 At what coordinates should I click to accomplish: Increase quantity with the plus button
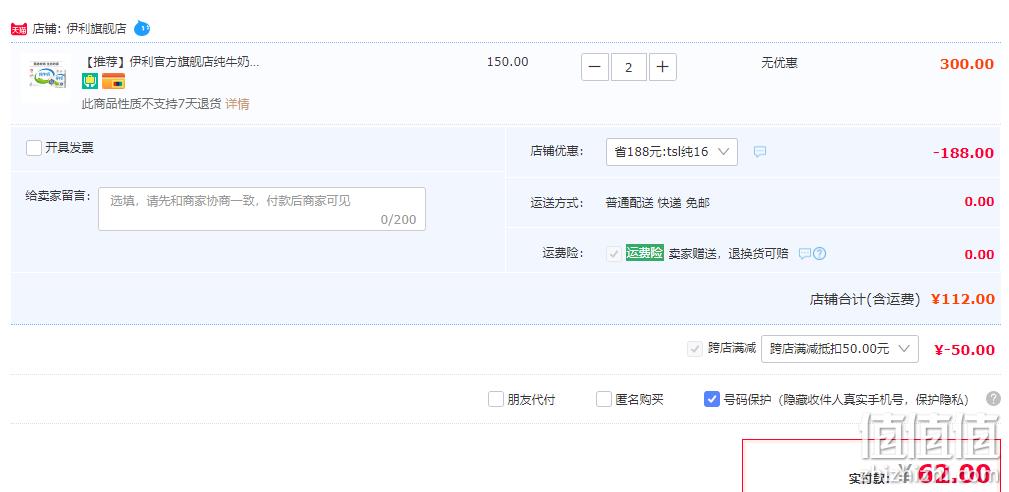tap(663, 67)
